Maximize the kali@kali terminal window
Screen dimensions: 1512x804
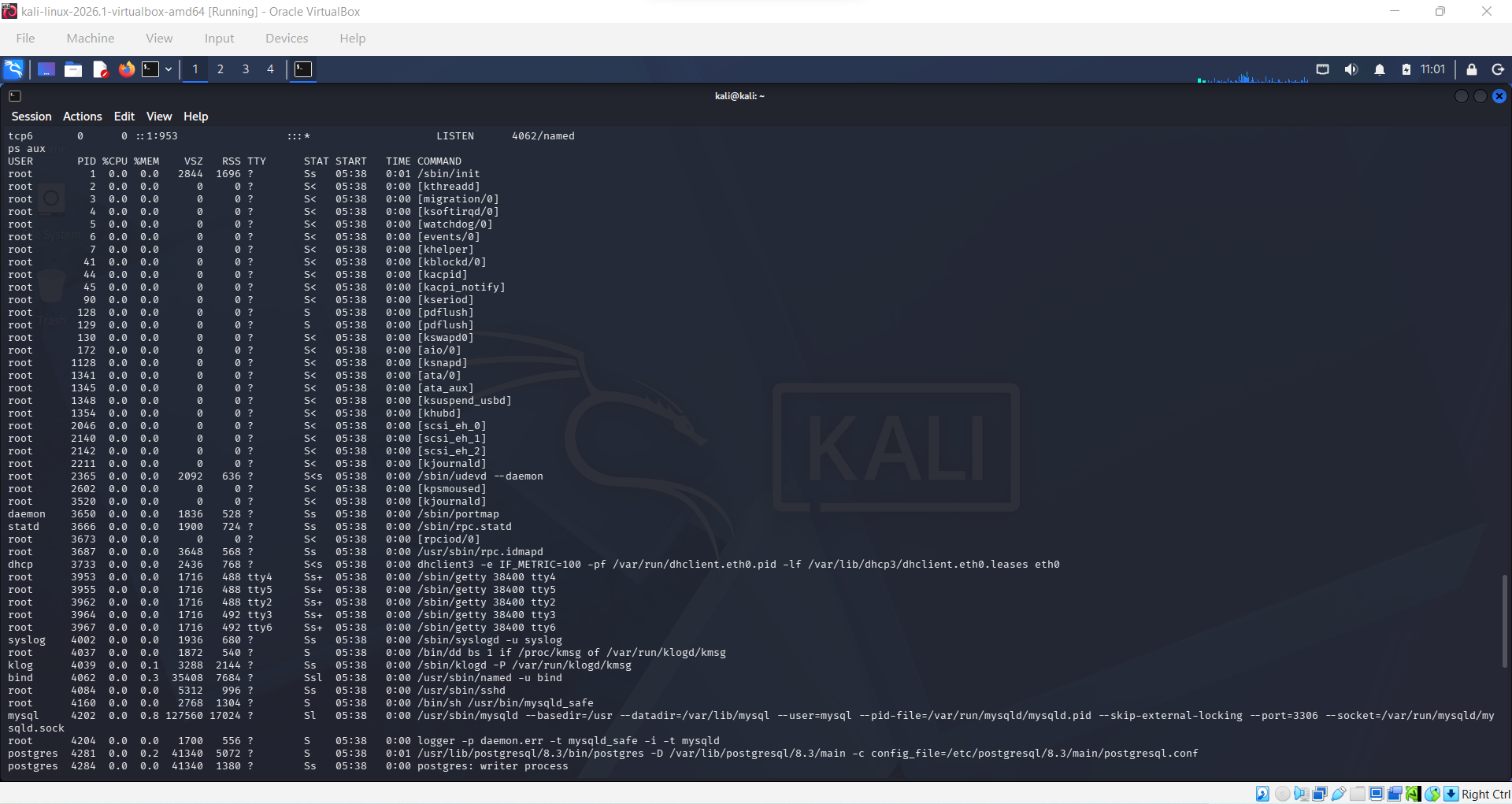(x=1480, y=96)
